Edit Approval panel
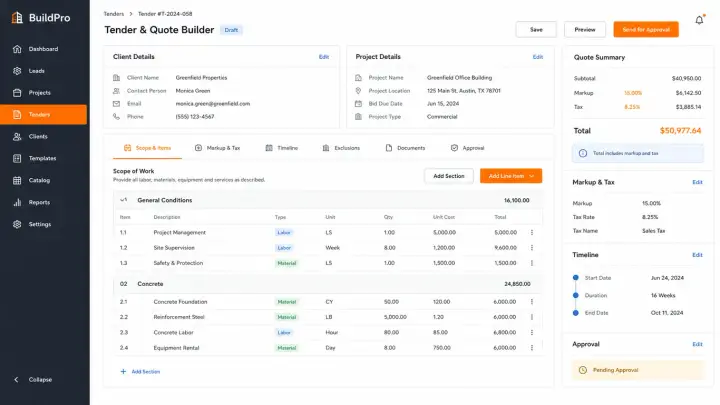Viewport: 720px width, 405px height. tap(697, 344)
